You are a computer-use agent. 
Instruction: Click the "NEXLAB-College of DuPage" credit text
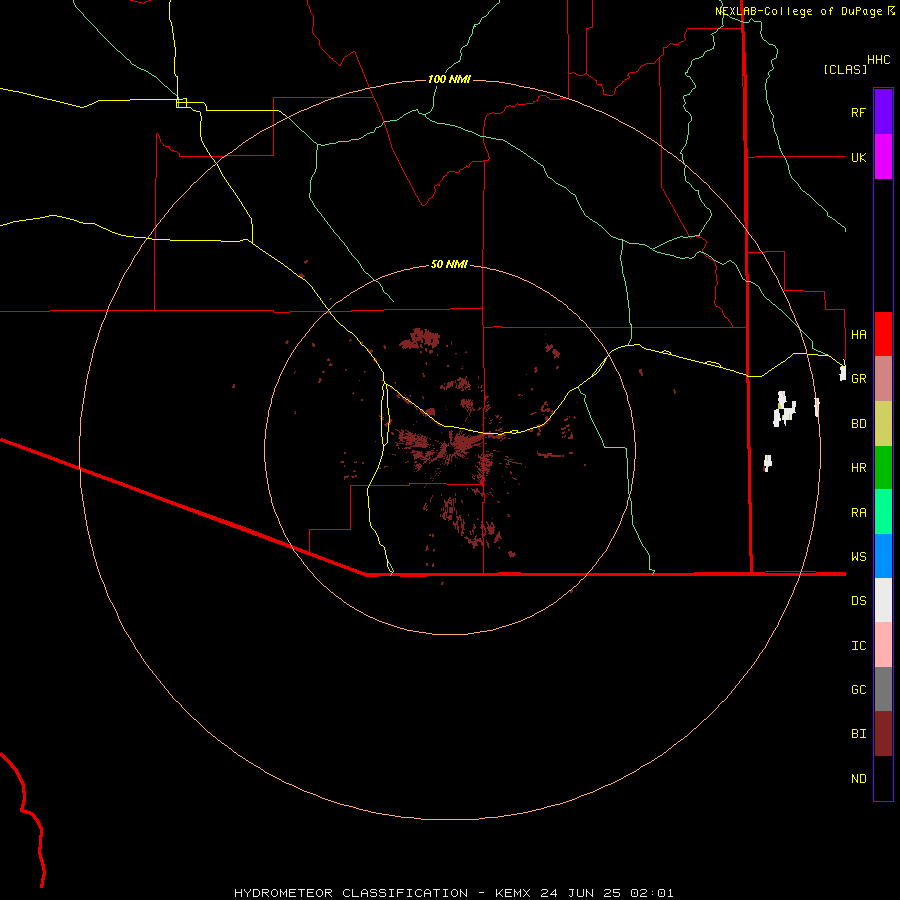tap(800, 11)
